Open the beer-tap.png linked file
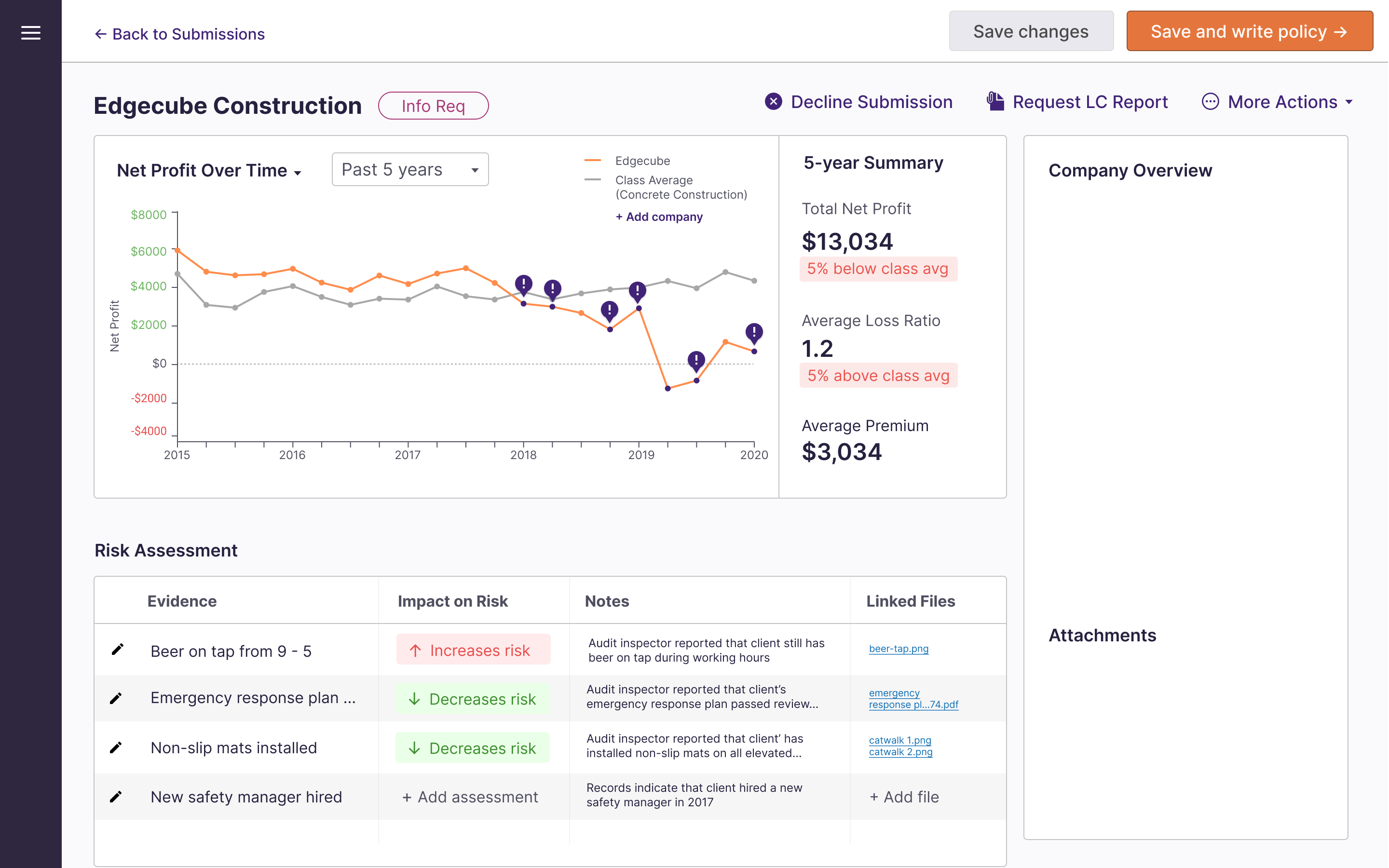This screenshot has height=868, width=1389. (x=898, y=649)
